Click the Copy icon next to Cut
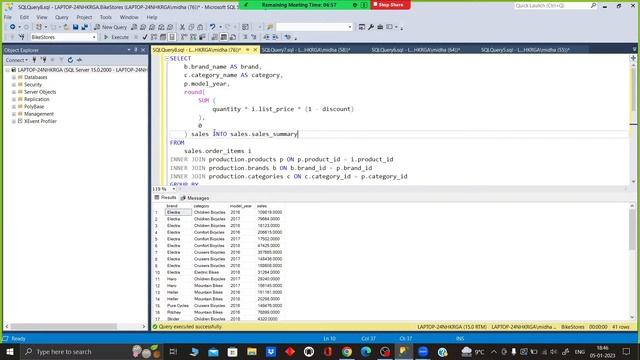The image size is (640, 360). (x=191, y=27)
